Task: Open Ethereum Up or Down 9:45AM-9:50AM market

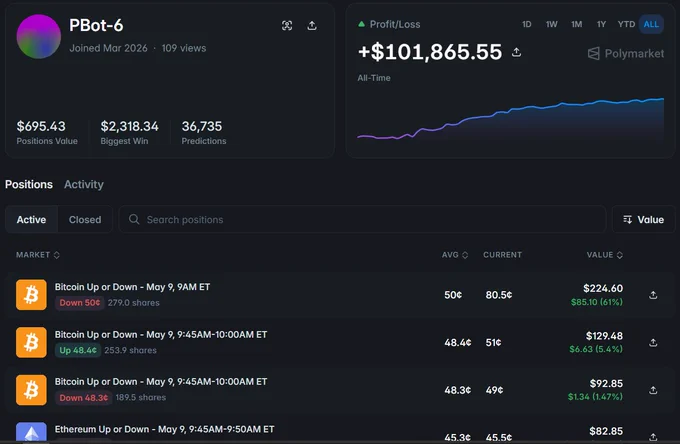Action: 164,429
